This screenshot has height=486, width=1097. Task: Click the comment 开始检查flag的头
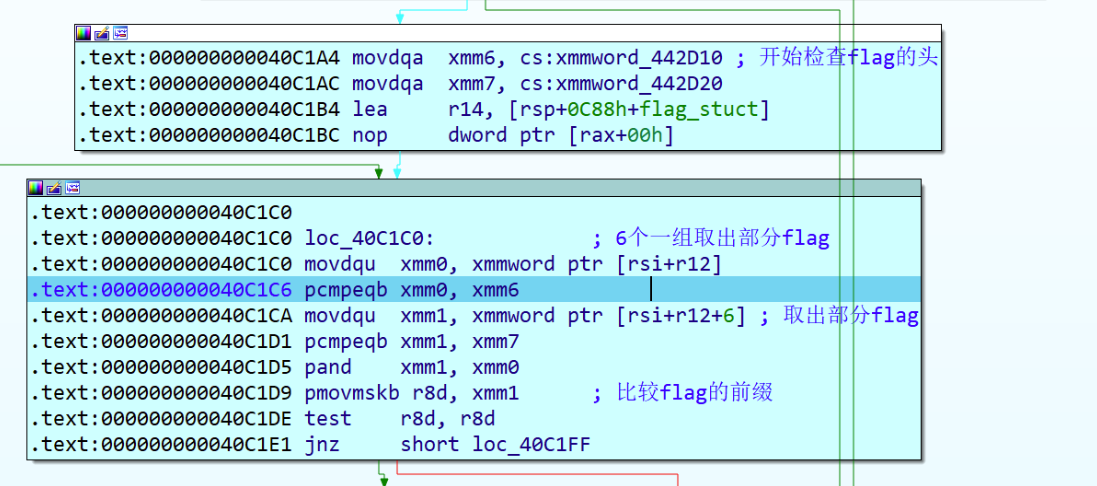click(x=848, y=58)
